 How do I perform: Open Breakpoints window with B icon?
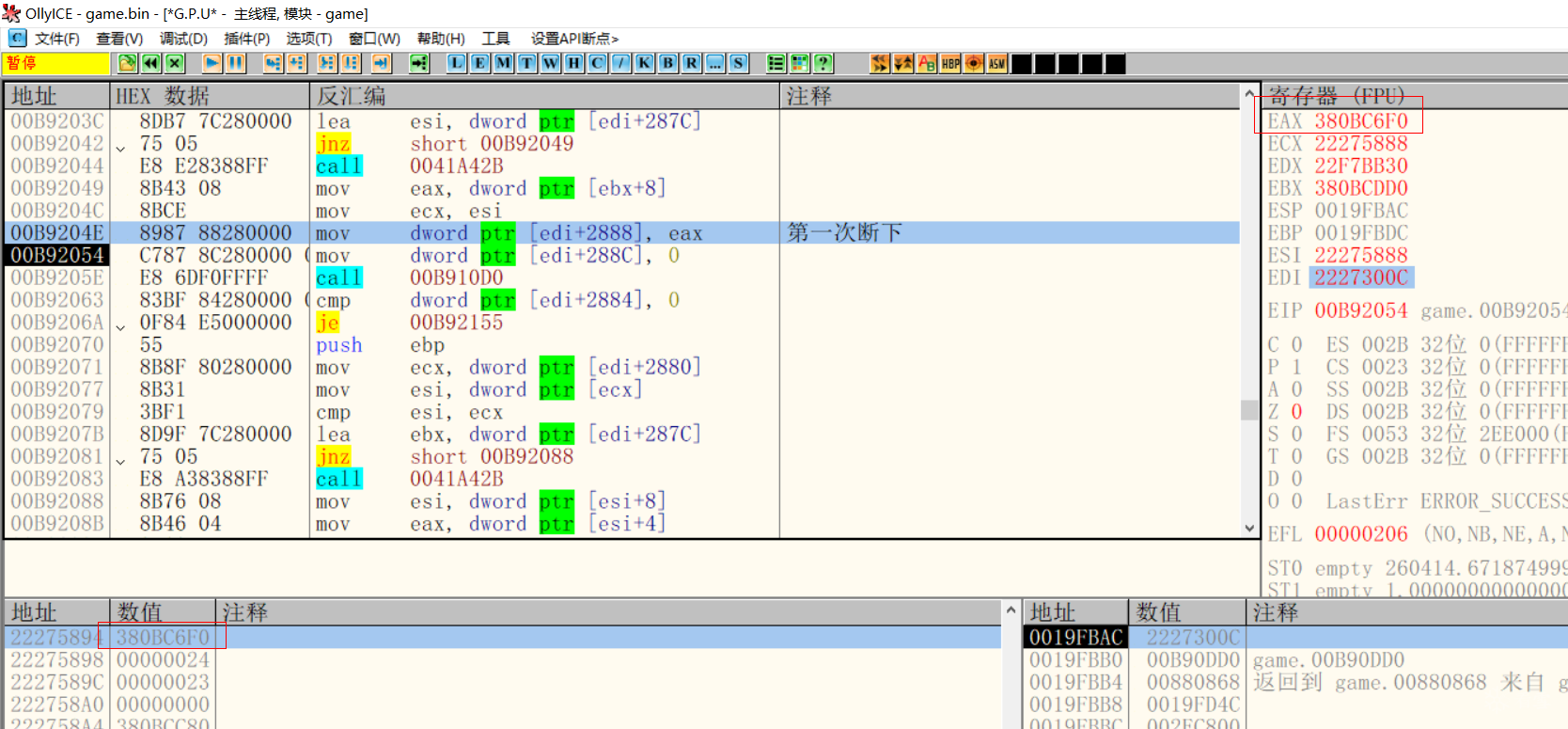click(x=668, y=63)
